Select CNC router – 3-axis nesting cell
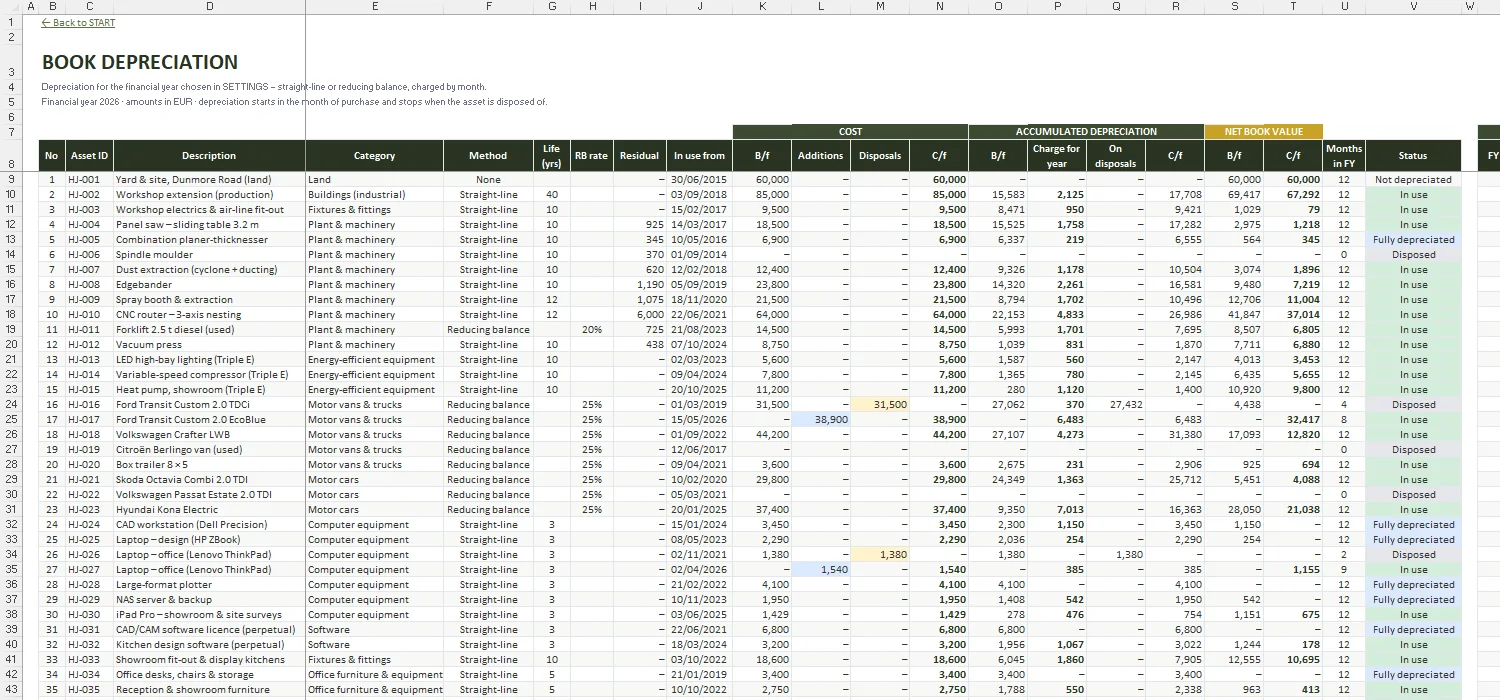This screenshot has height=700, width=1500. (209, 315)
